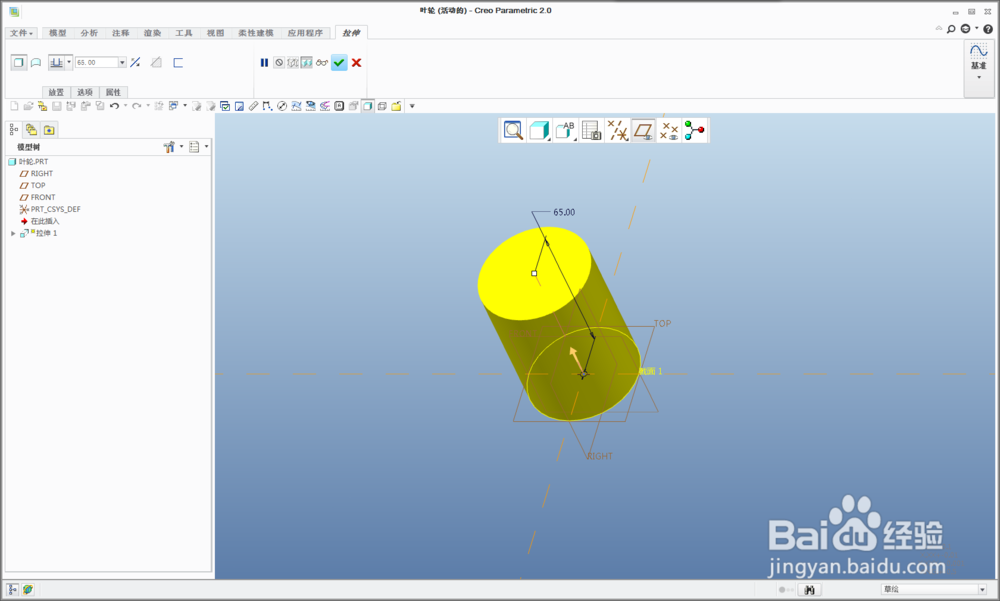Click the 65.00 depth value field
Viewport: 1000px width, 601px height.
pos(97,63)
